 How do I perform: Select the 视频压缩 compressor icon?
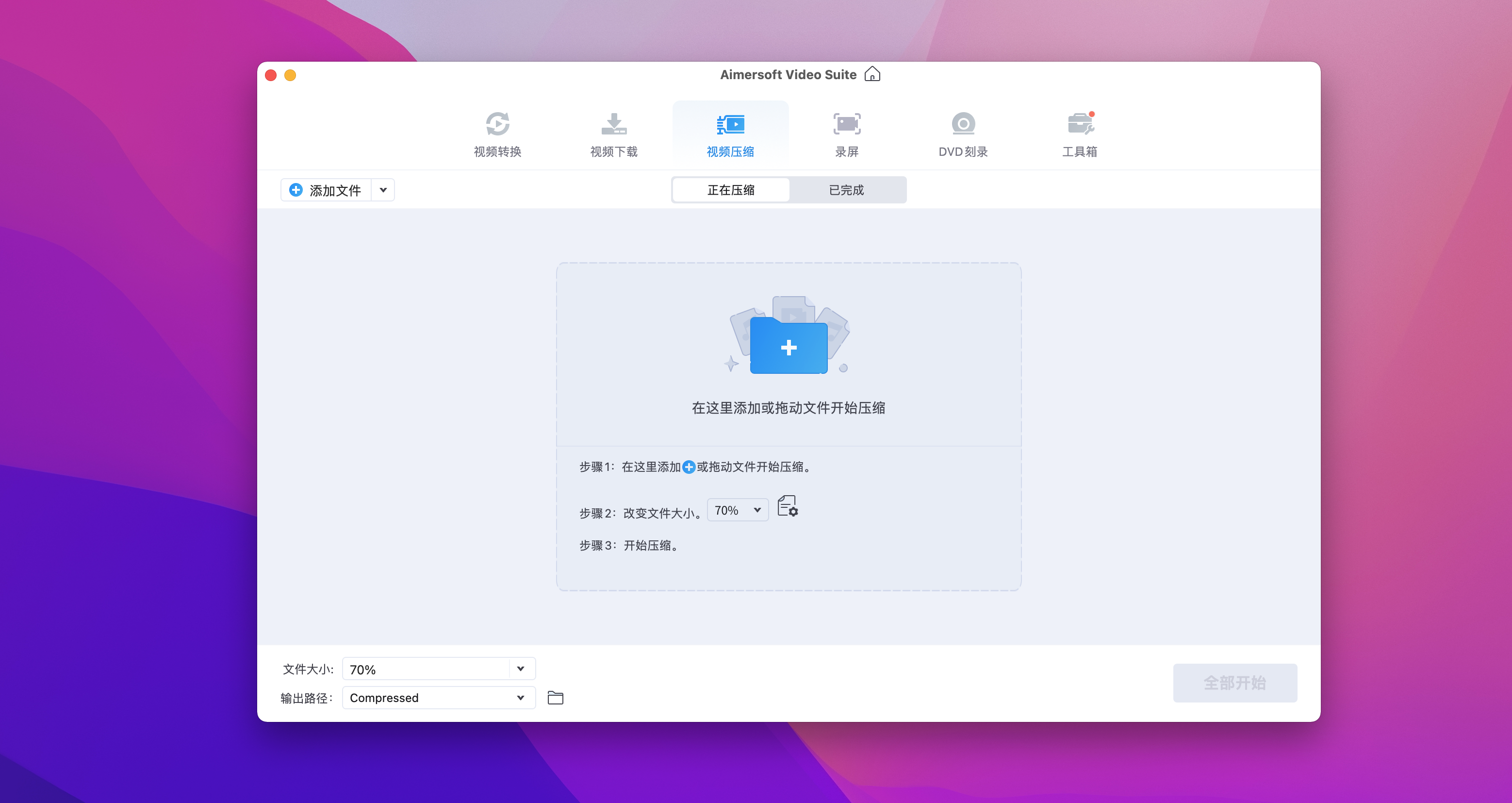(730, 124)
